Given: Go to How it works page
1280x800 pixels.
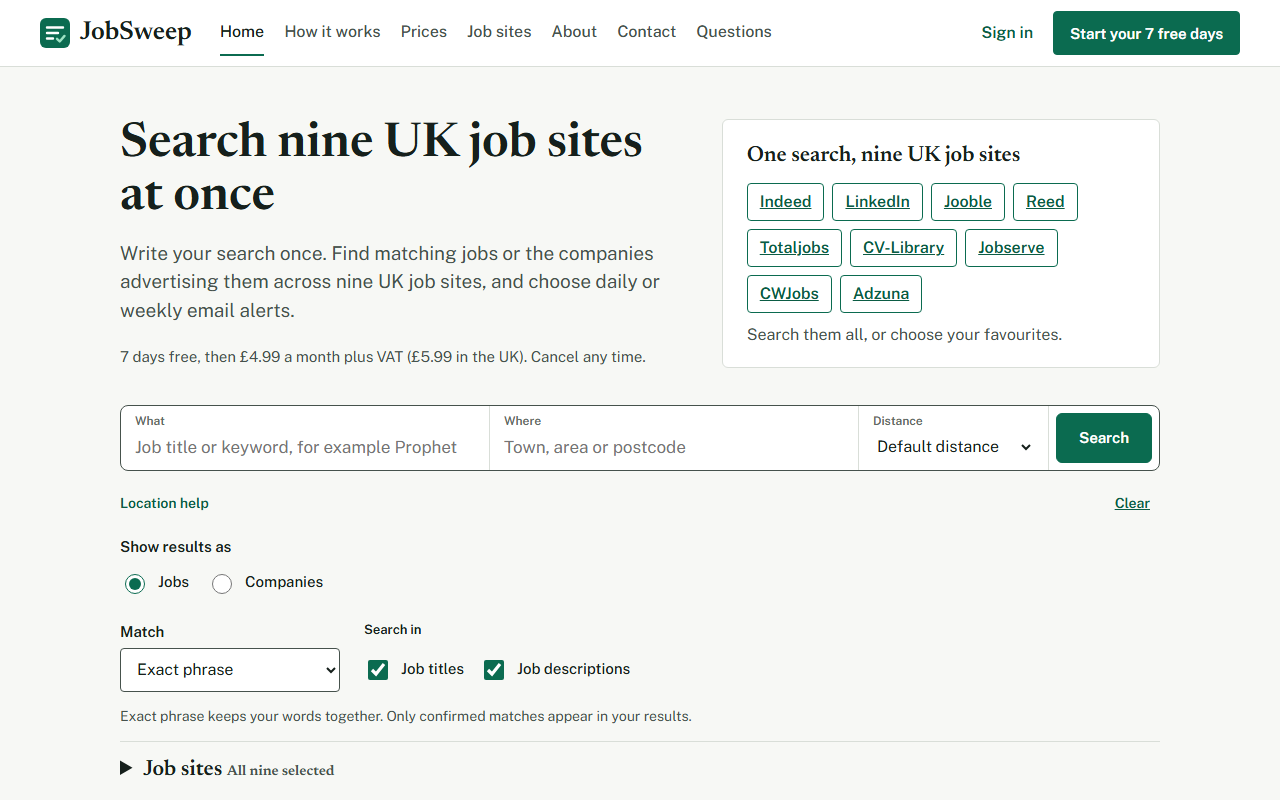Looking at the screenshot, I should pos(332,32).
